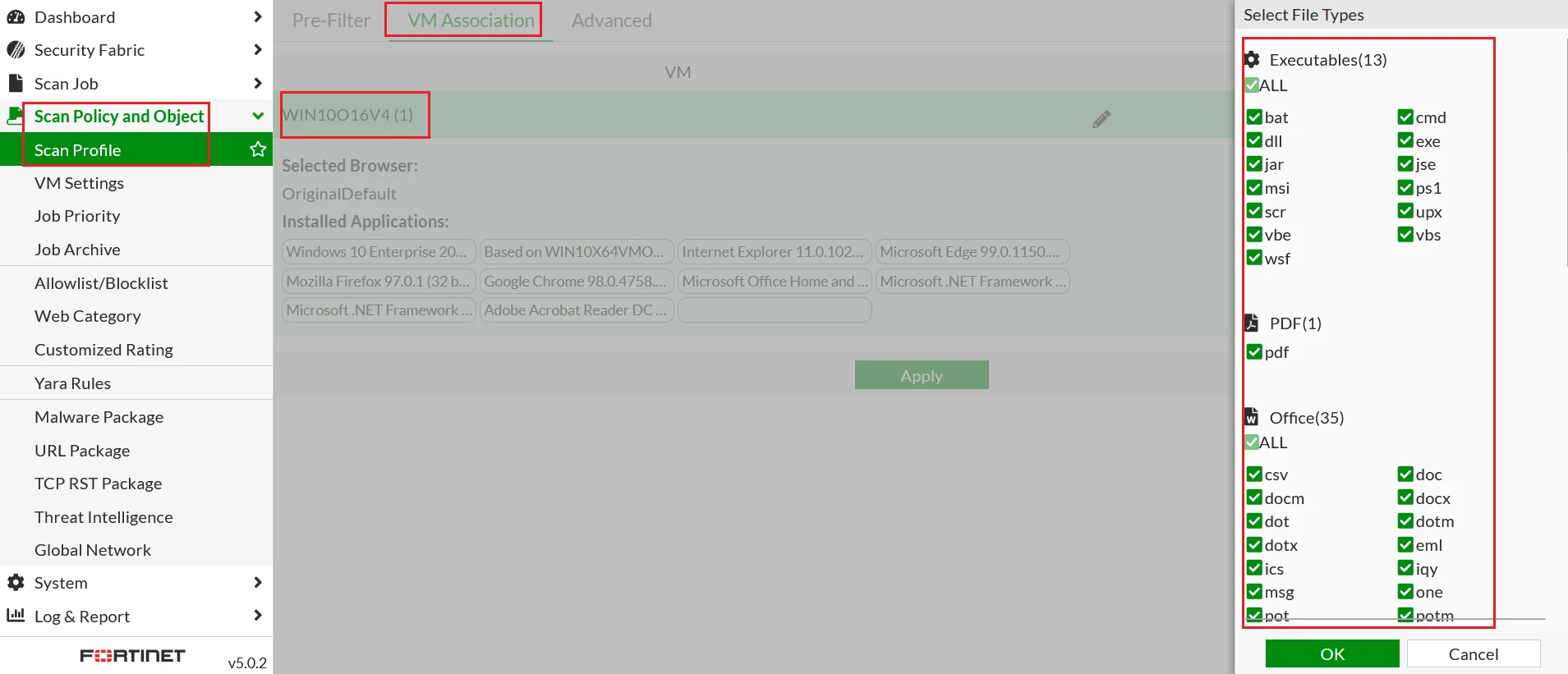The width and height of the screenshot is (1568, 674).
Task: Click the System gear icon
Action: (16, 583)
